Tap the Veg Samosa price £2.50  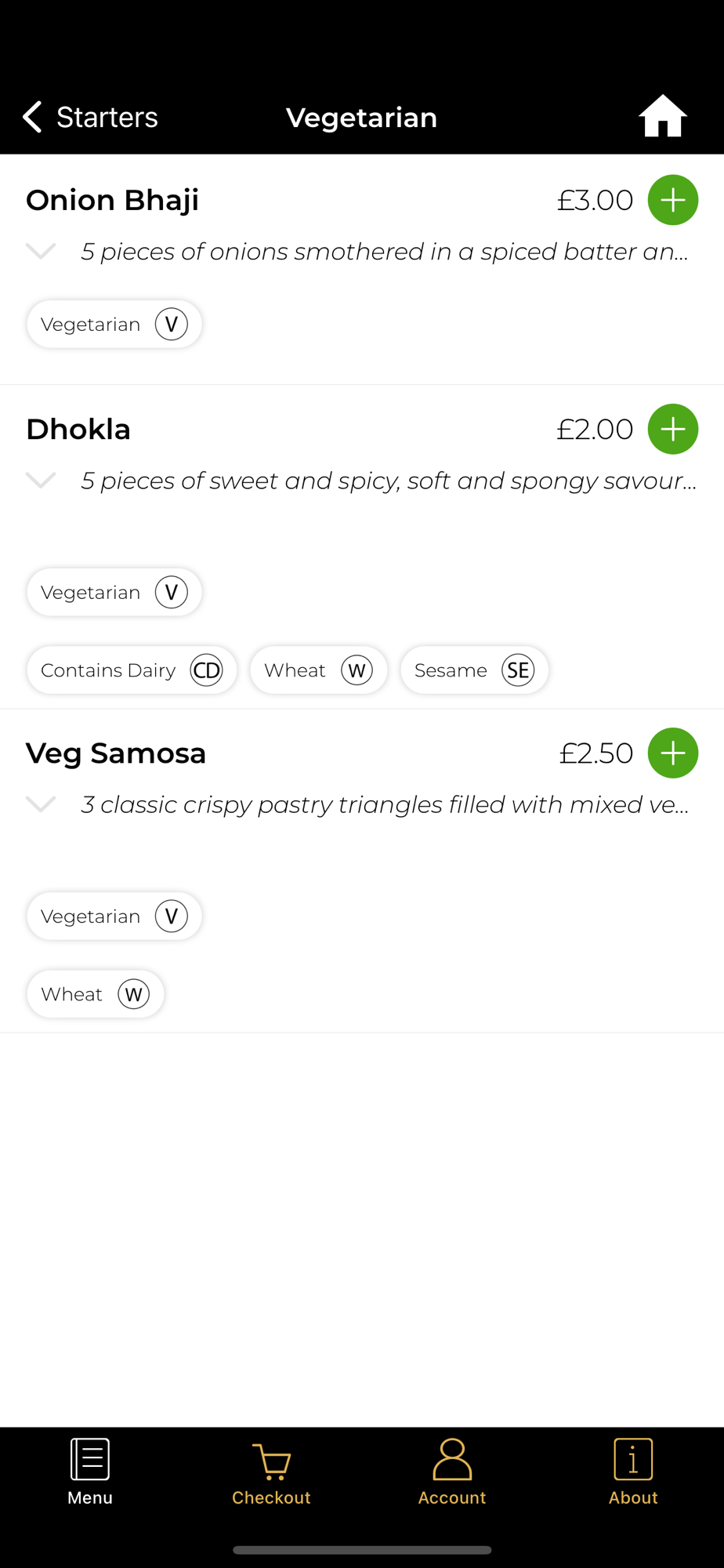coord(595,753)
